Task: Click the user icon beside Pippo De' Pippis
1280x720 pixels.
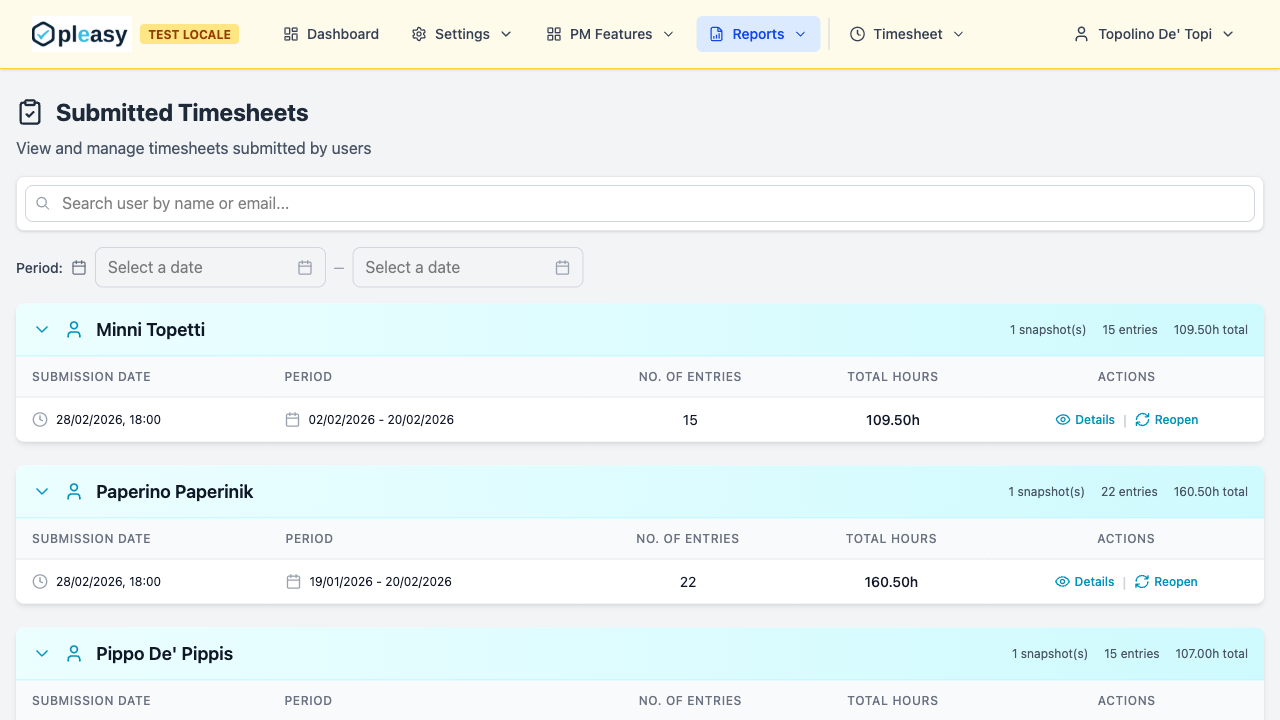Action: coord(74,654)
